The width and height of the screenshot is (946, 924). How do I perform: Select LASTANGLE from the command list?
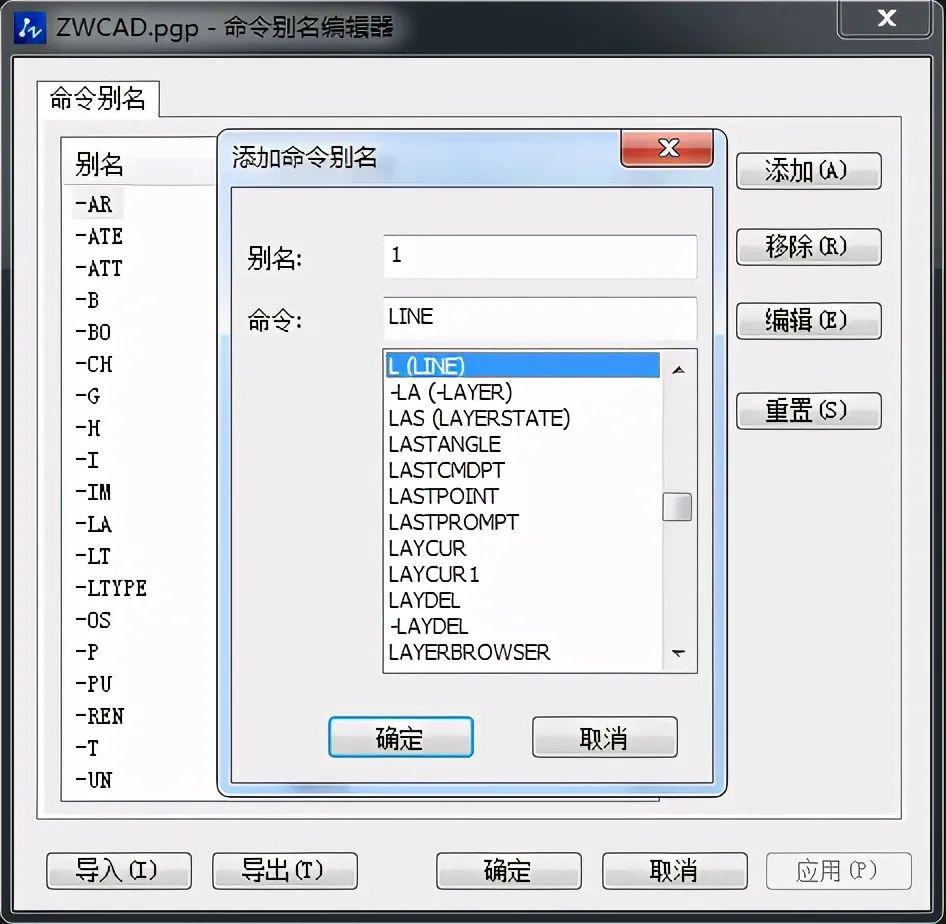coord(443,444)
